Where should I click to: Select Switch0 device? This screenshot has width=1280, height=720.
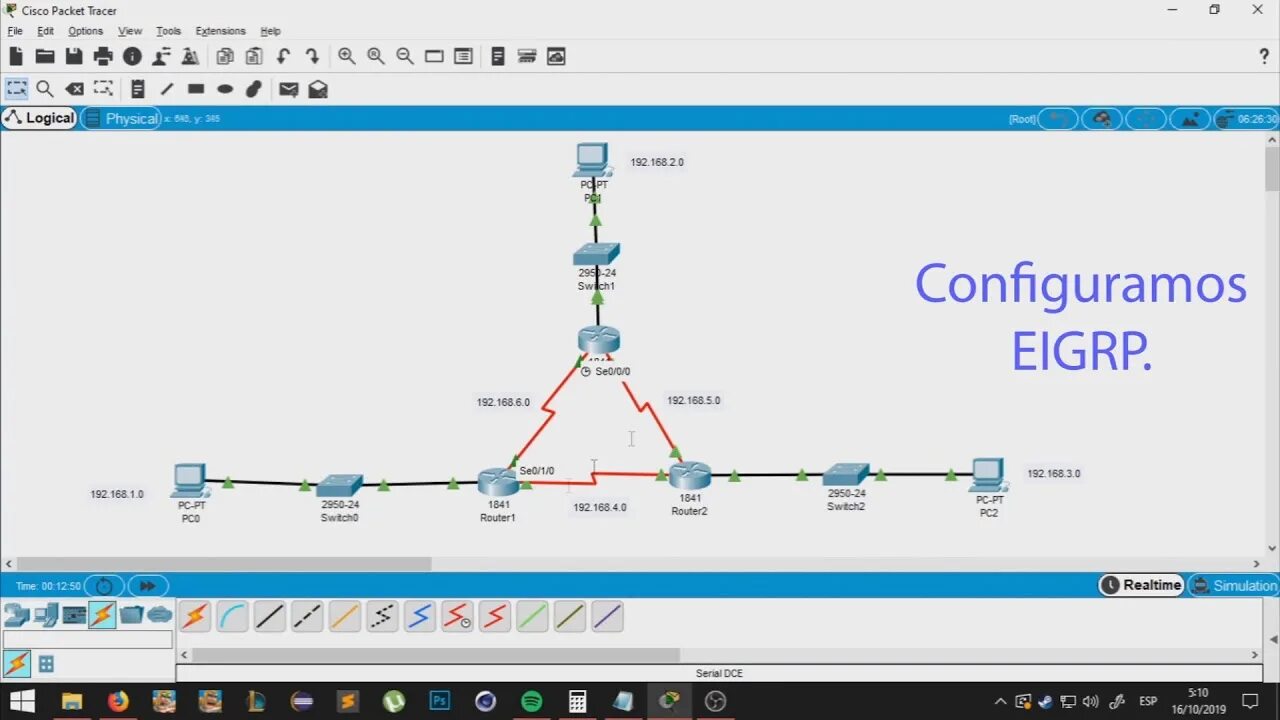point(340,485)
